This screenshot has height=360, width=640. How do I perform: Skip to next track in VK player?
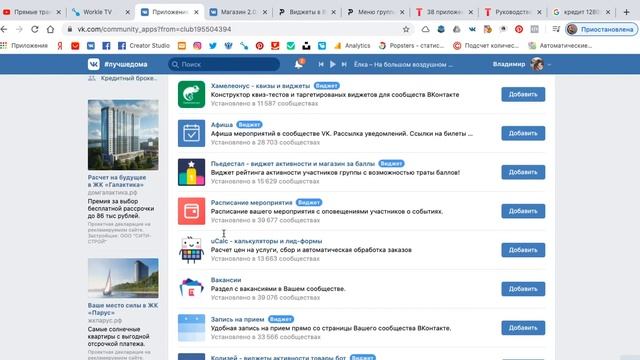tap(344, 64)
